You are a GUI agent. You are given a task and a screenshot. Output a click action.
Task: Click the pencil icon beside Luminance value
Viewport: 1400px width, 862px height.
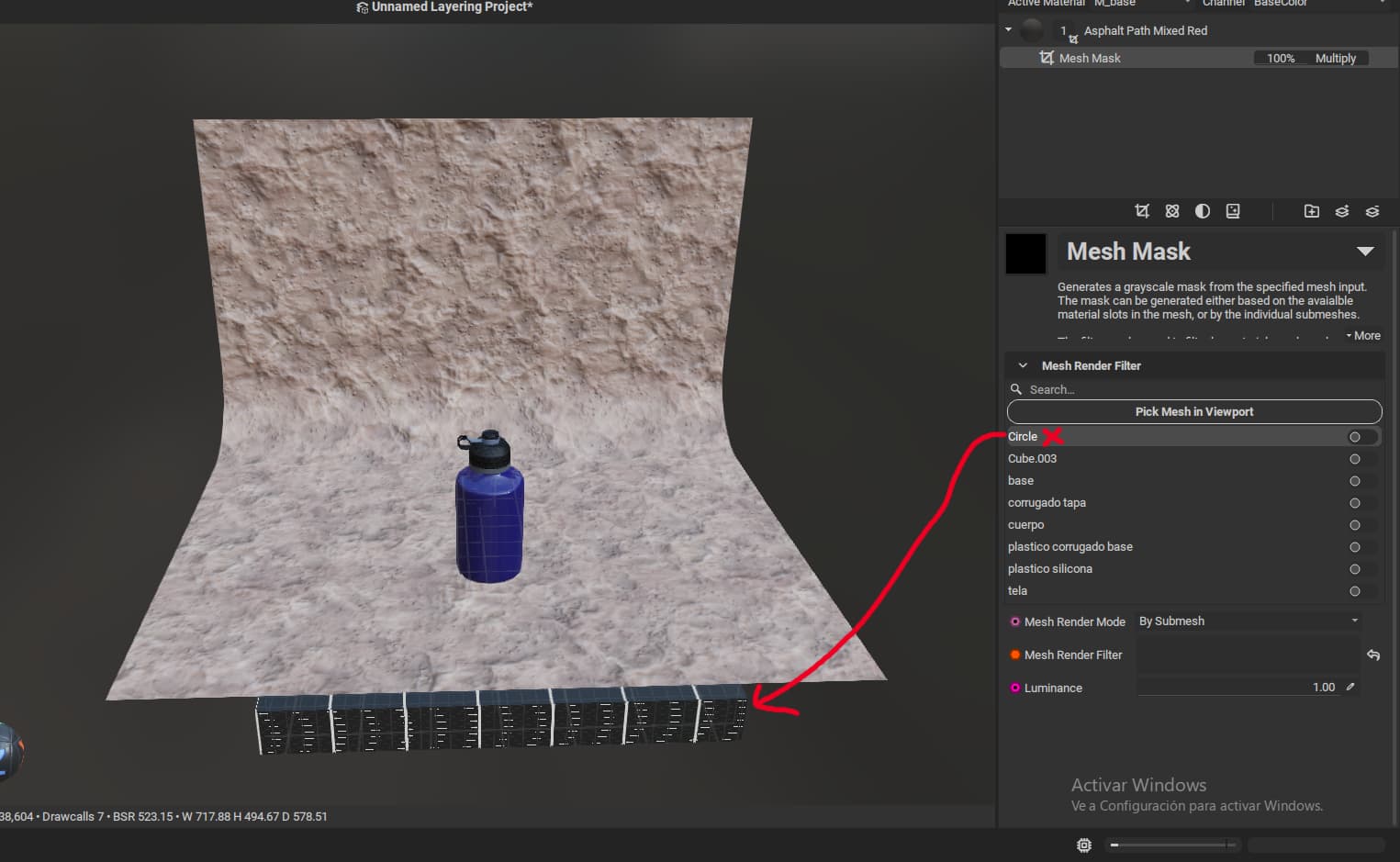tap(1350, 687)
